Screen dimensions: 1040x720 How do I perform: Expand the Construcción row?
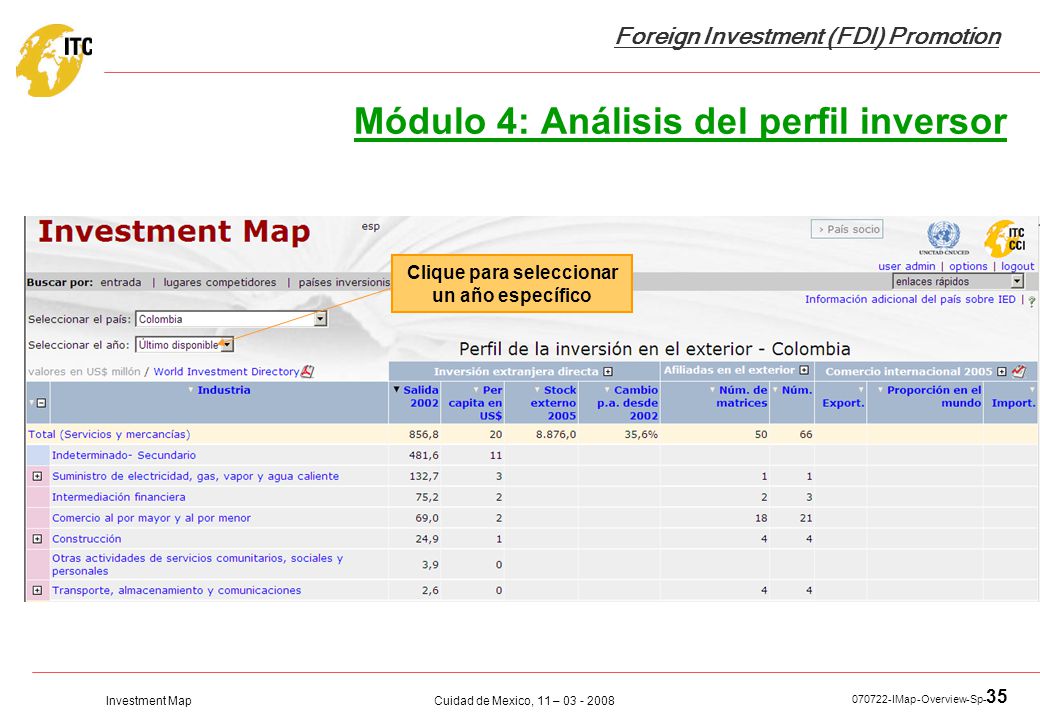coord(37,539)
